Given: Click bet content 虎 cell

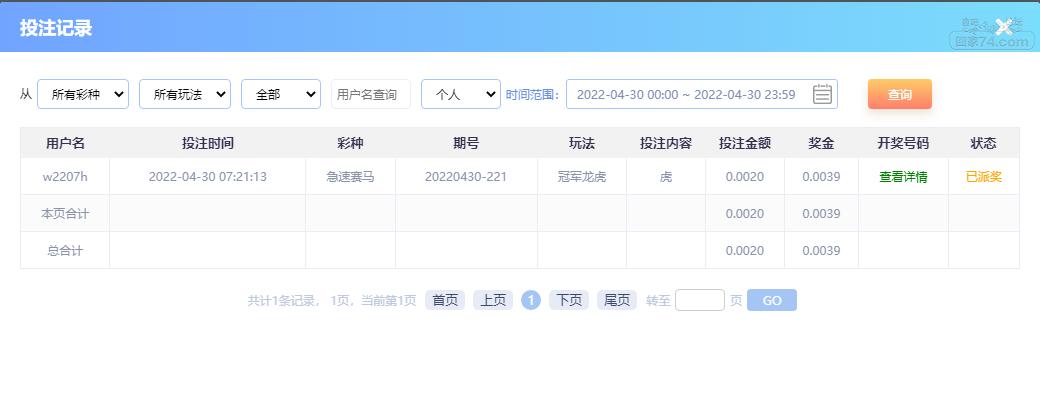Looking at the screenshot, I should click(666, 177).
